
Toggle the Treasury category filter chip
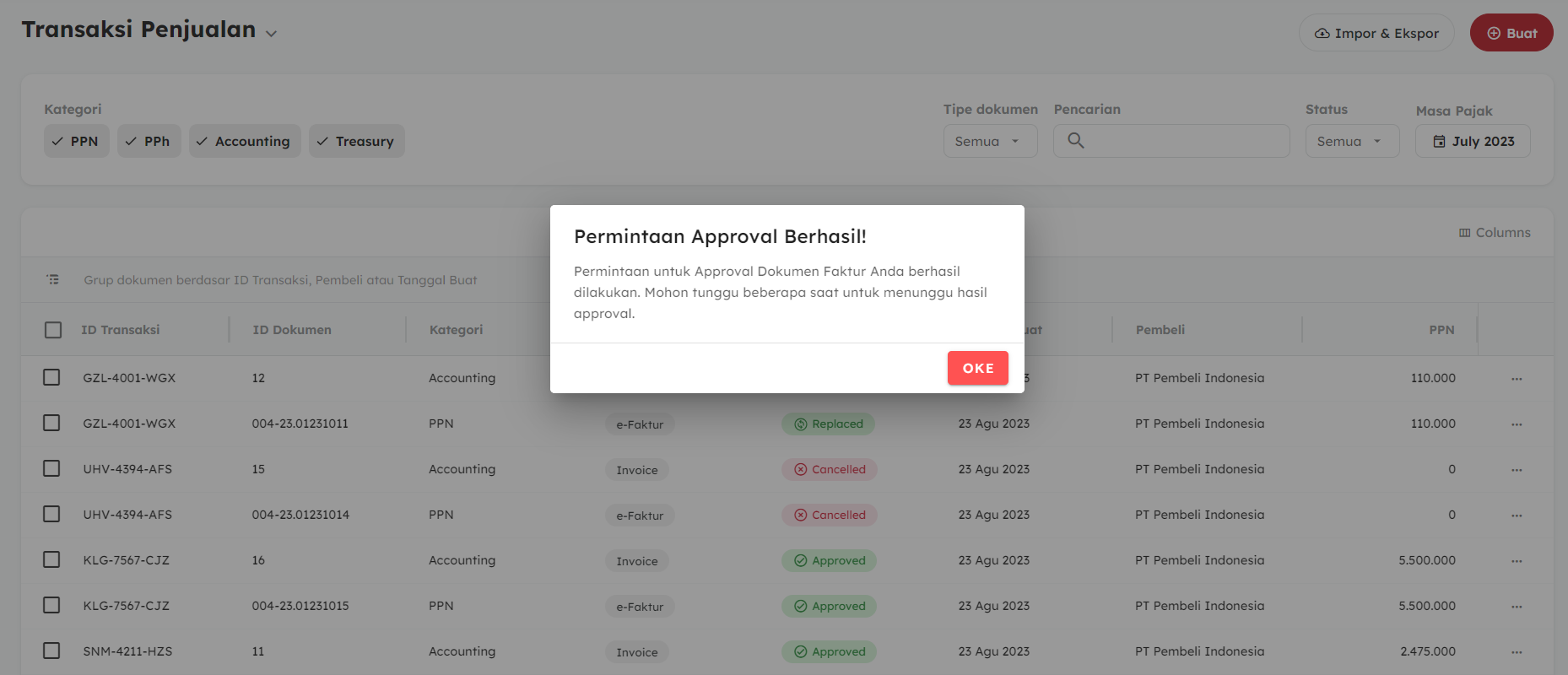pos(356,141)
